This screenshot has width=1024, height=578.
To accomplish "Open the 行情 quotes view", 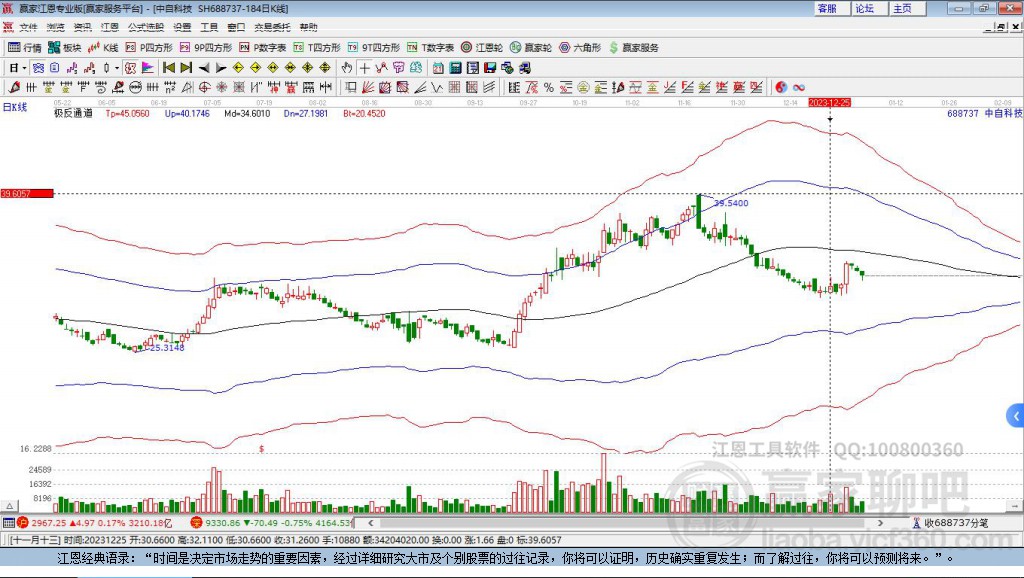I will click(x=24, y=48).
